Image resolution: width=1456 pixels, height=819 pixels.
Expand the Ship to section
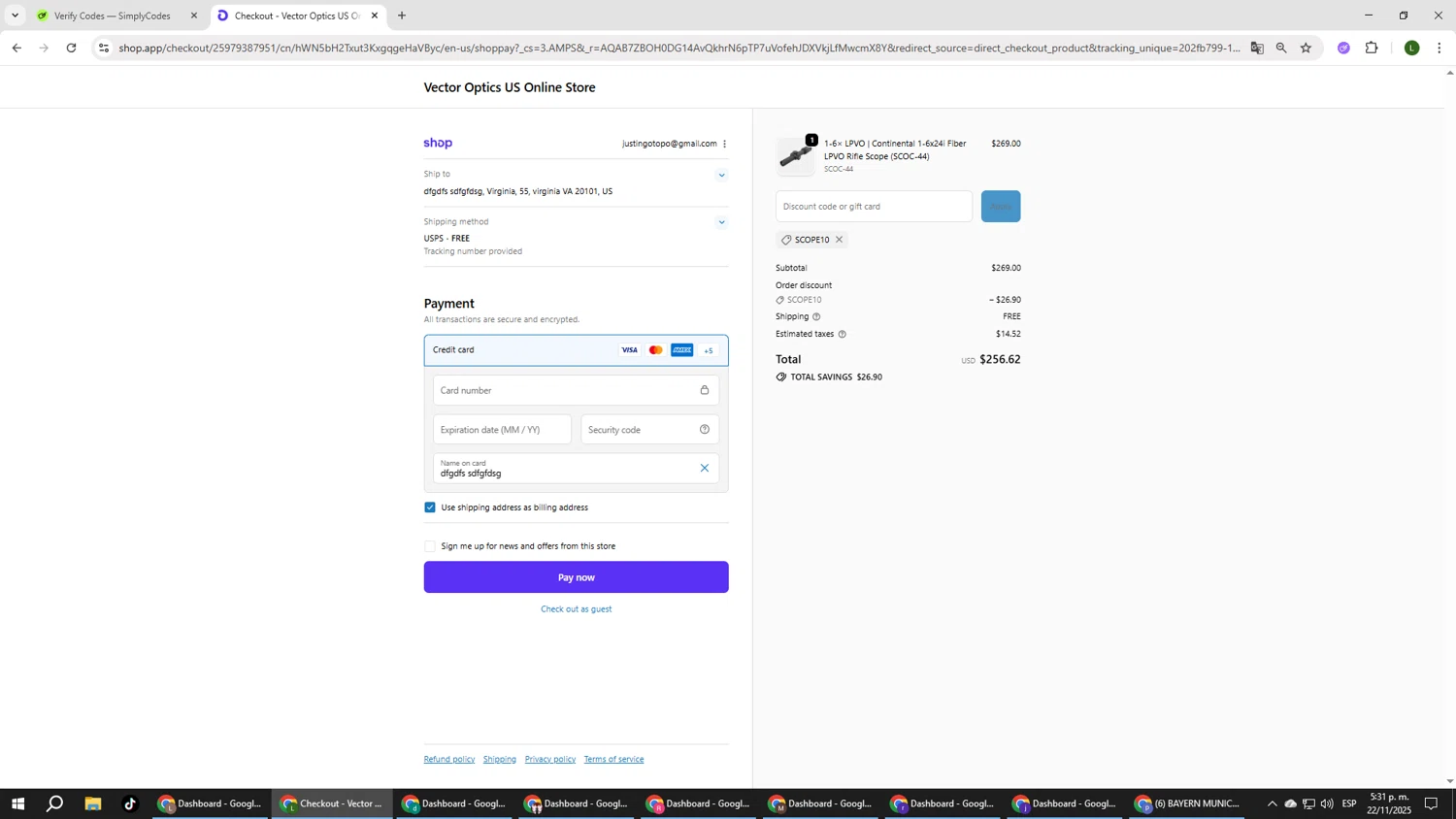tap(721, 176)
